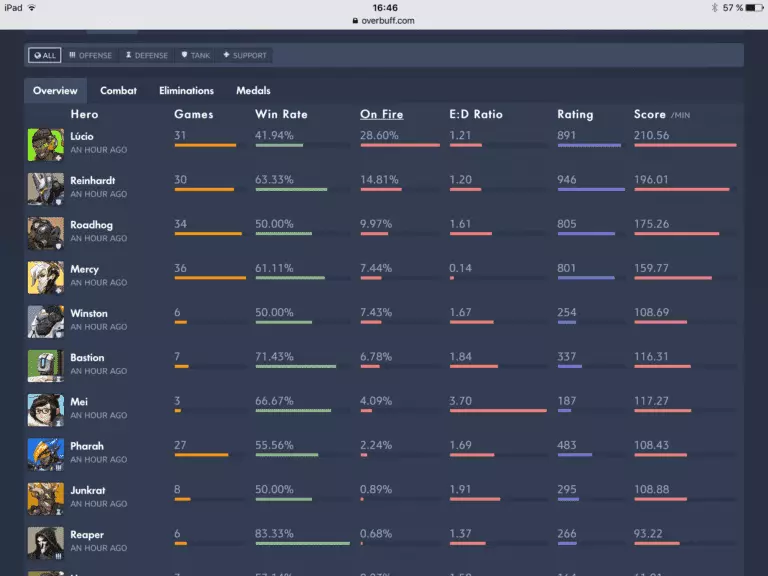The height and width of the screenshot is (576, 768).
Task: Select Lúcio on fire value 28.60%
Action: point(379,135)
